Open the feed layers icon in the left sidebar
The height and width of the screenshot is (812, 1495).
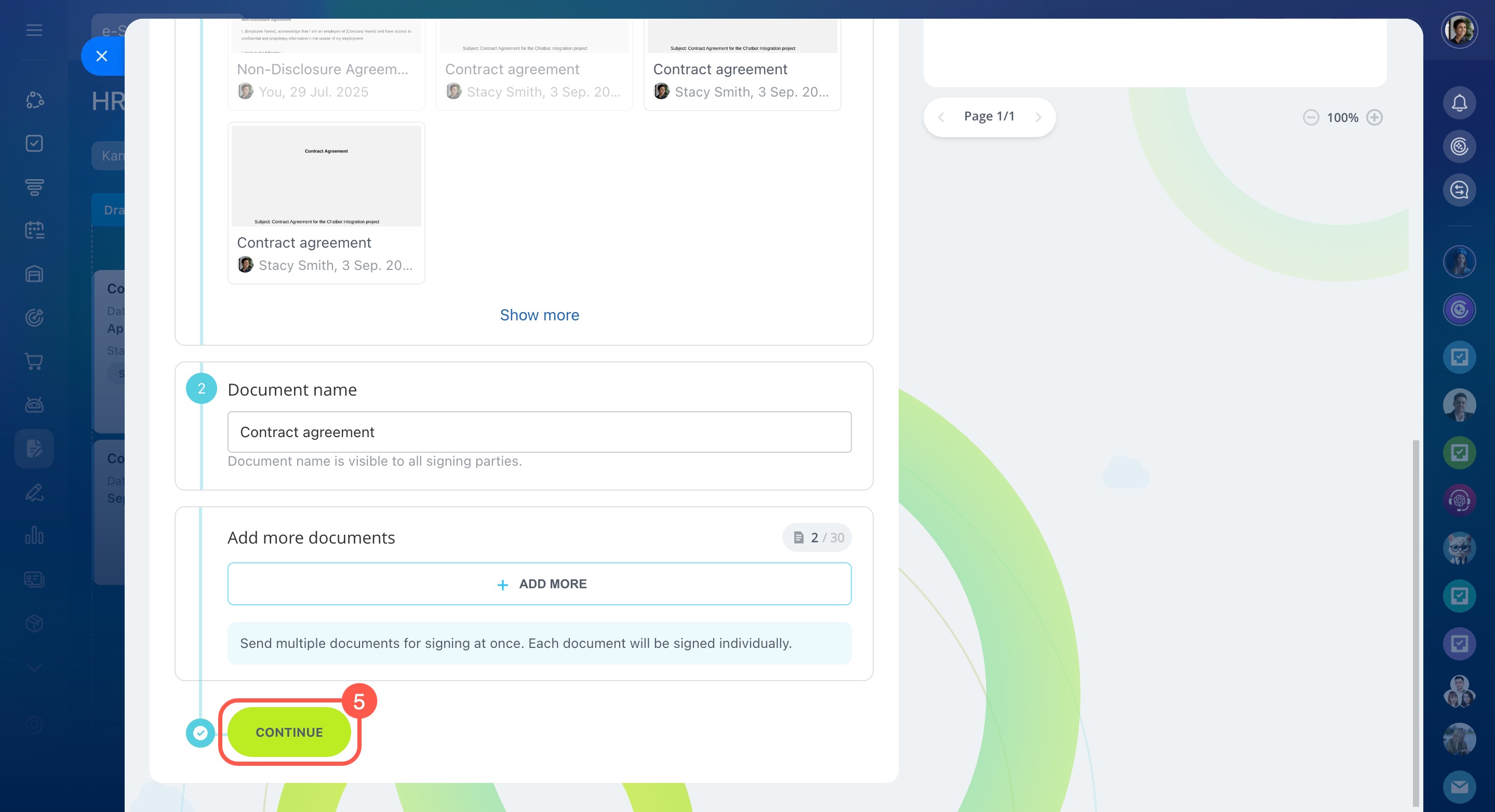point(34,187)
